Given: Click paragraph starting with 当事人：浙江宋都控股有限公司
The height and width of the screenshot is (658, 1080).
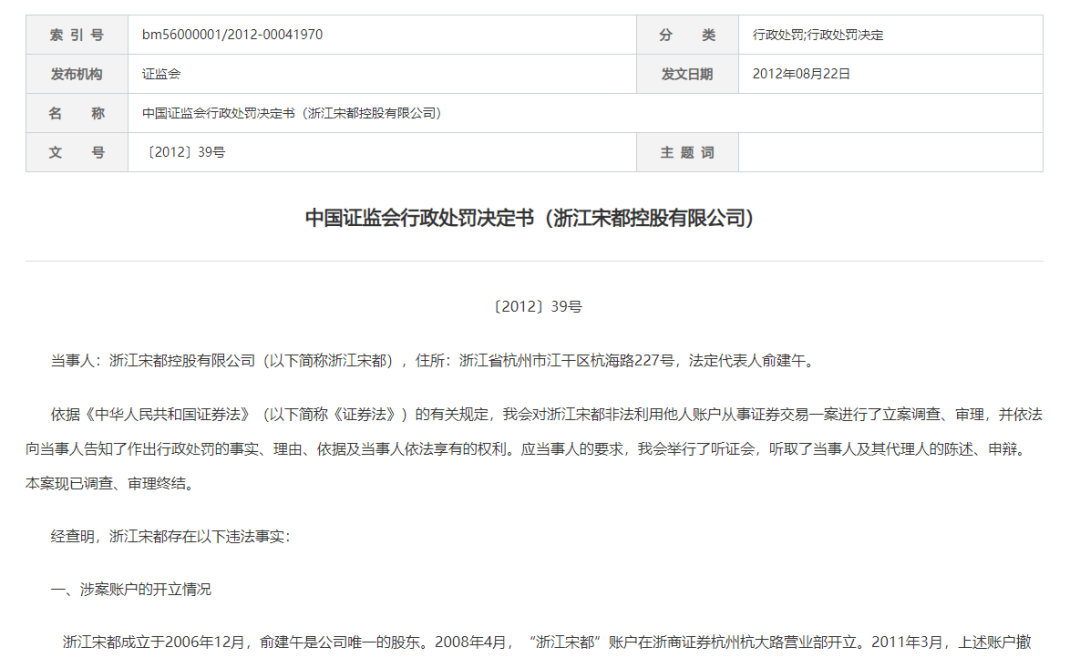Looking at the screenshot, I should 435,360.
